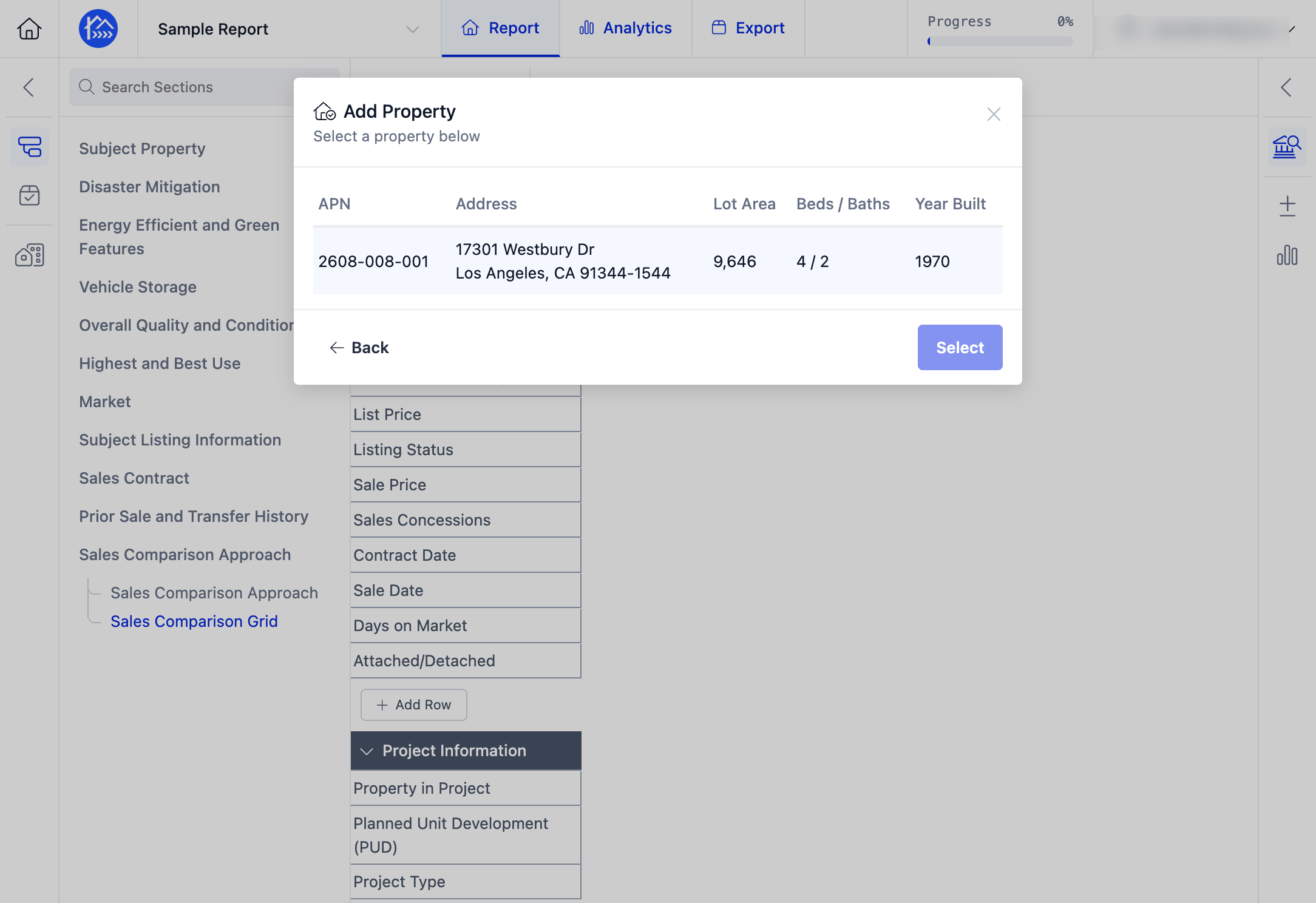Close the Add Property dialog
Viewport: 1316px width, 903px height.
[x=994, y=114]
